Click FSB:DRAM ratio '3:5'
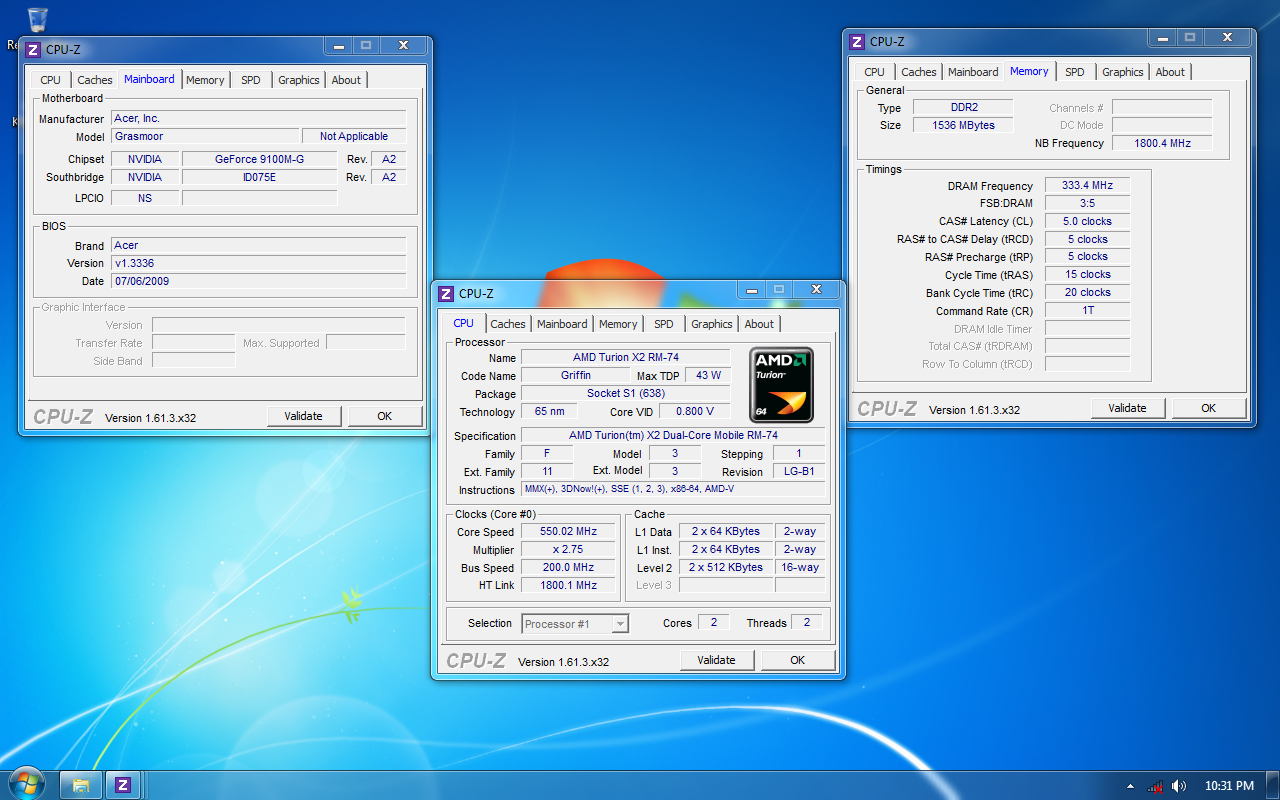Image resolution: width=1280 pixels, height=800 pixels. (x=1088, y=203)
